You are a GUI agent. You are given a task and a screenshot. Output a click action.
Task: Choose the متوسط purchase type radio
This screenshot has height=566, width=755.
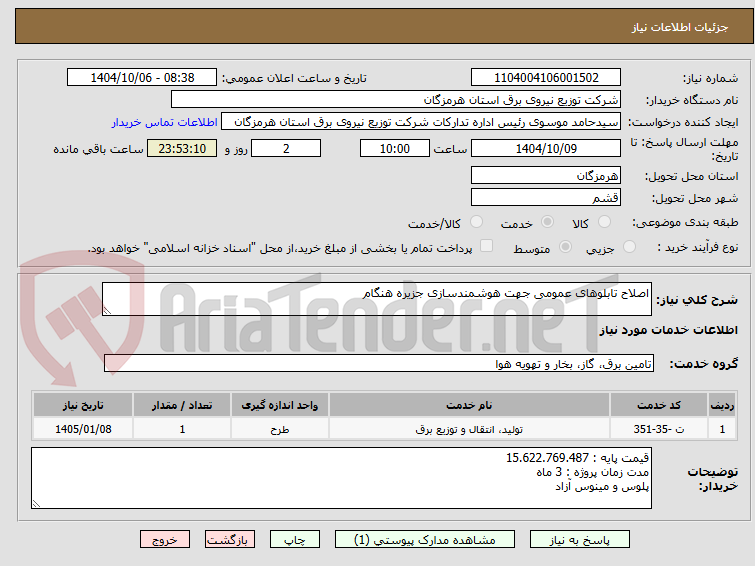click(565, 247)
